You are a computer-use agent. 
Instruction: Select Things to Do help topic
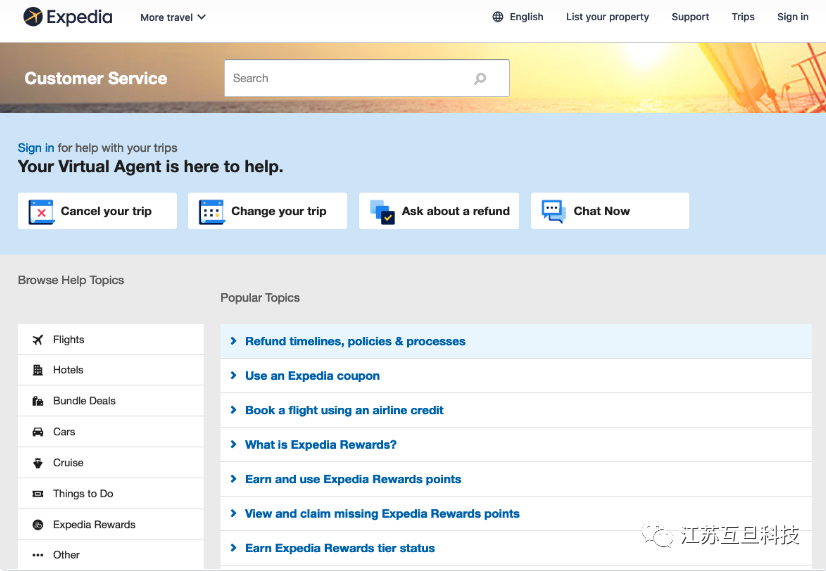tap(83, 494)
